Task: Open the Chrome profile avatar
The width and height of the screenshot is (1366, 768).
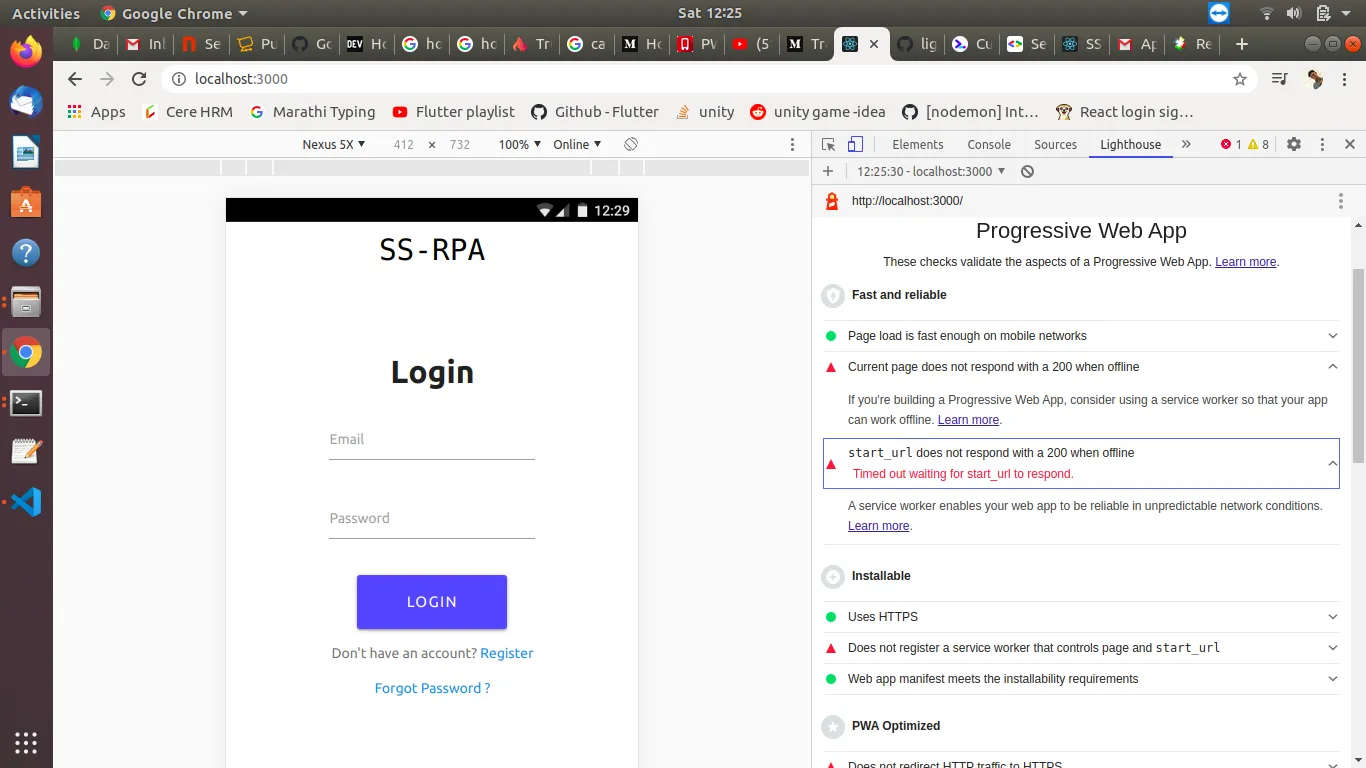Action: pos(1316,79)
